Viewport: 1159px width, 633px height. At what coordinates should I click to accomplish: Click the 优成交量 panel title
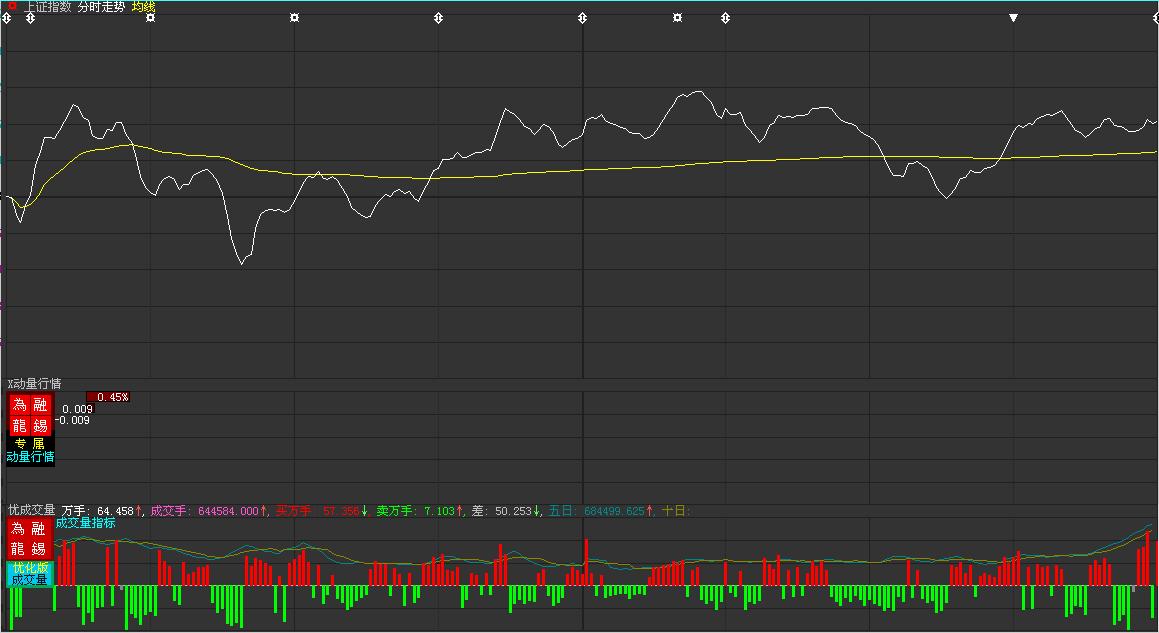tap(32, 510)
